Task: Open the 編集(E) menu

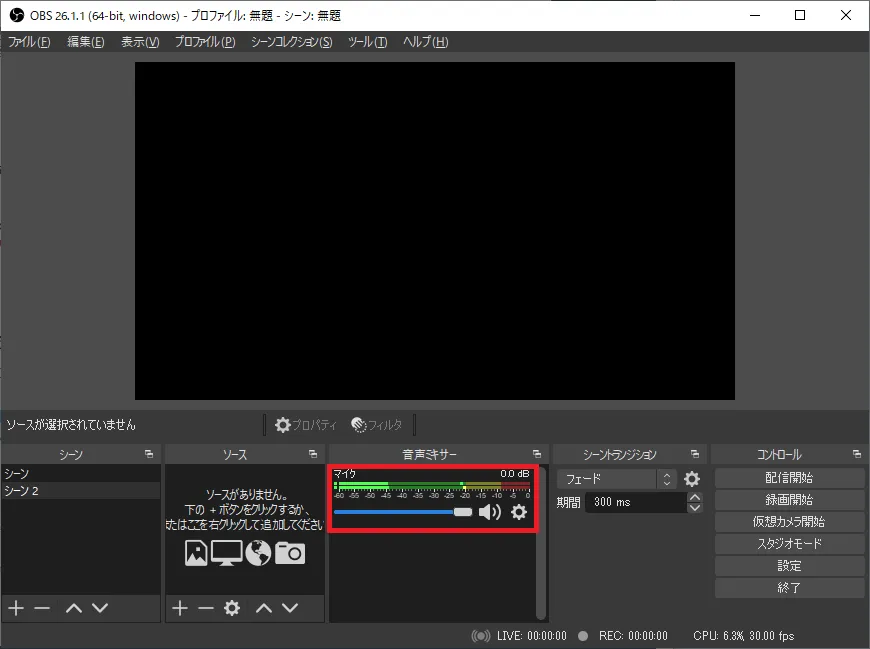Action: point(85,42)
